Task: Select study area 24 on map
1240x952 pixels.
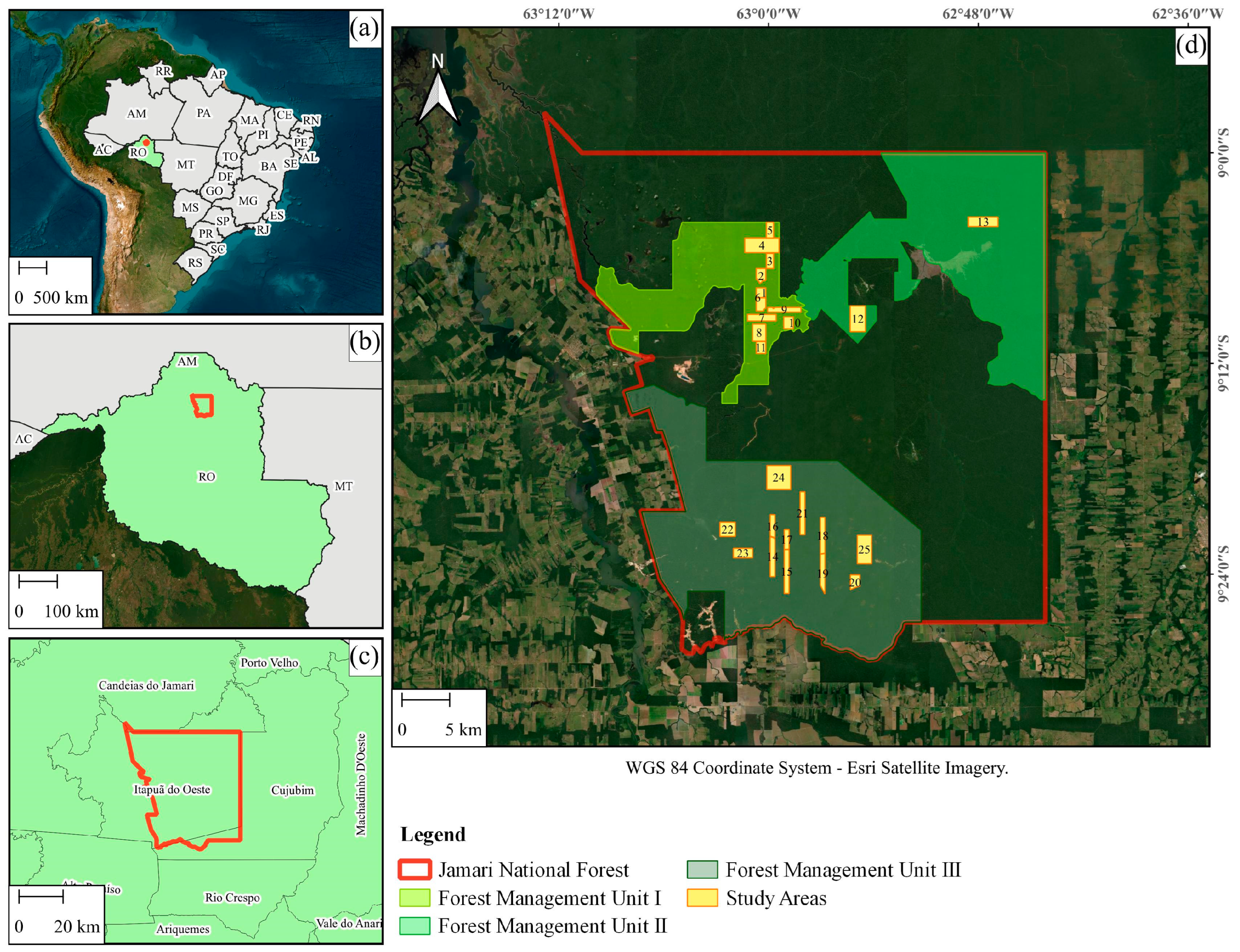Action: 778,478
